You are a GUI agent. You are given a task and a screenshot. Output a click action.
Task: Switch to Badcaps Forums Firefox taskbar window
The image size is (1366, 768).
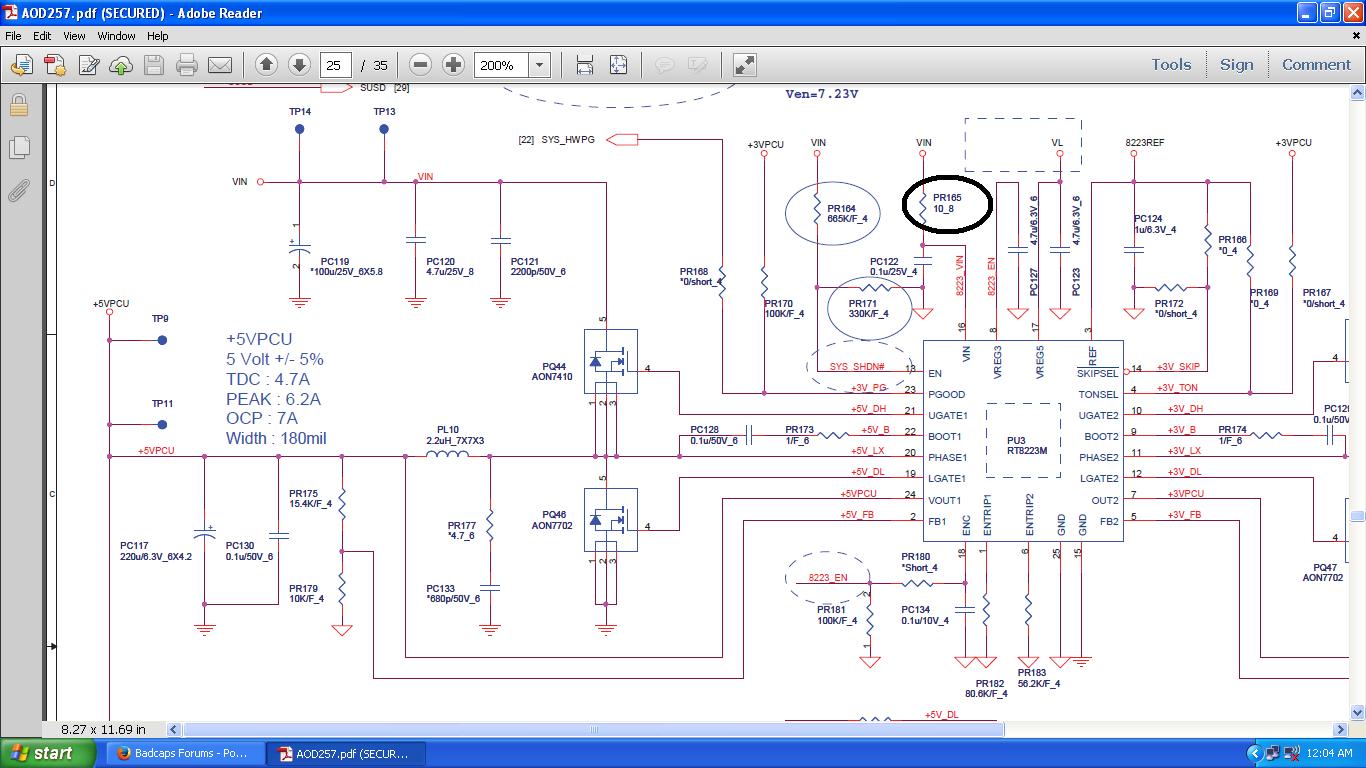(187, 753)
